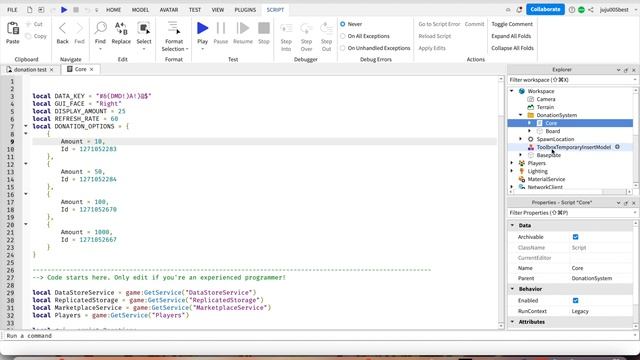Click the Cut icon
Image resolution: width=640 pixels, height=360 pixels.
[x=29, y=24]
